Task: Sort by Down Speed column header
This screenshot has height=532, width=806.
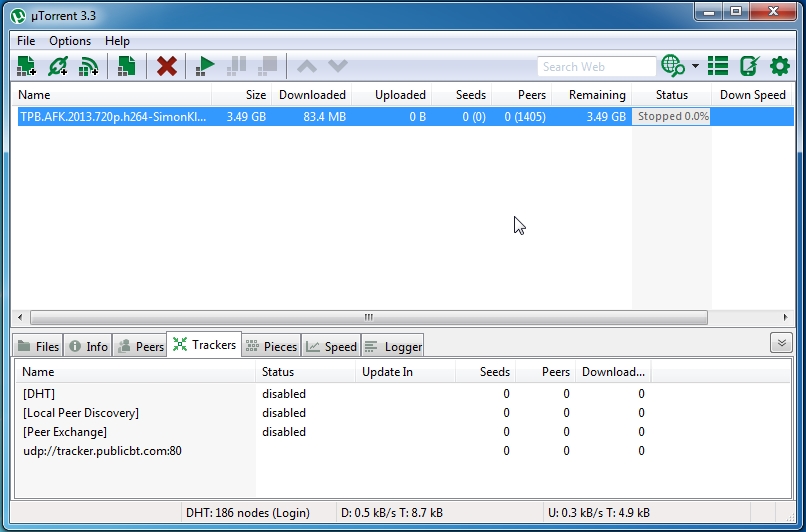Action: 752,95
